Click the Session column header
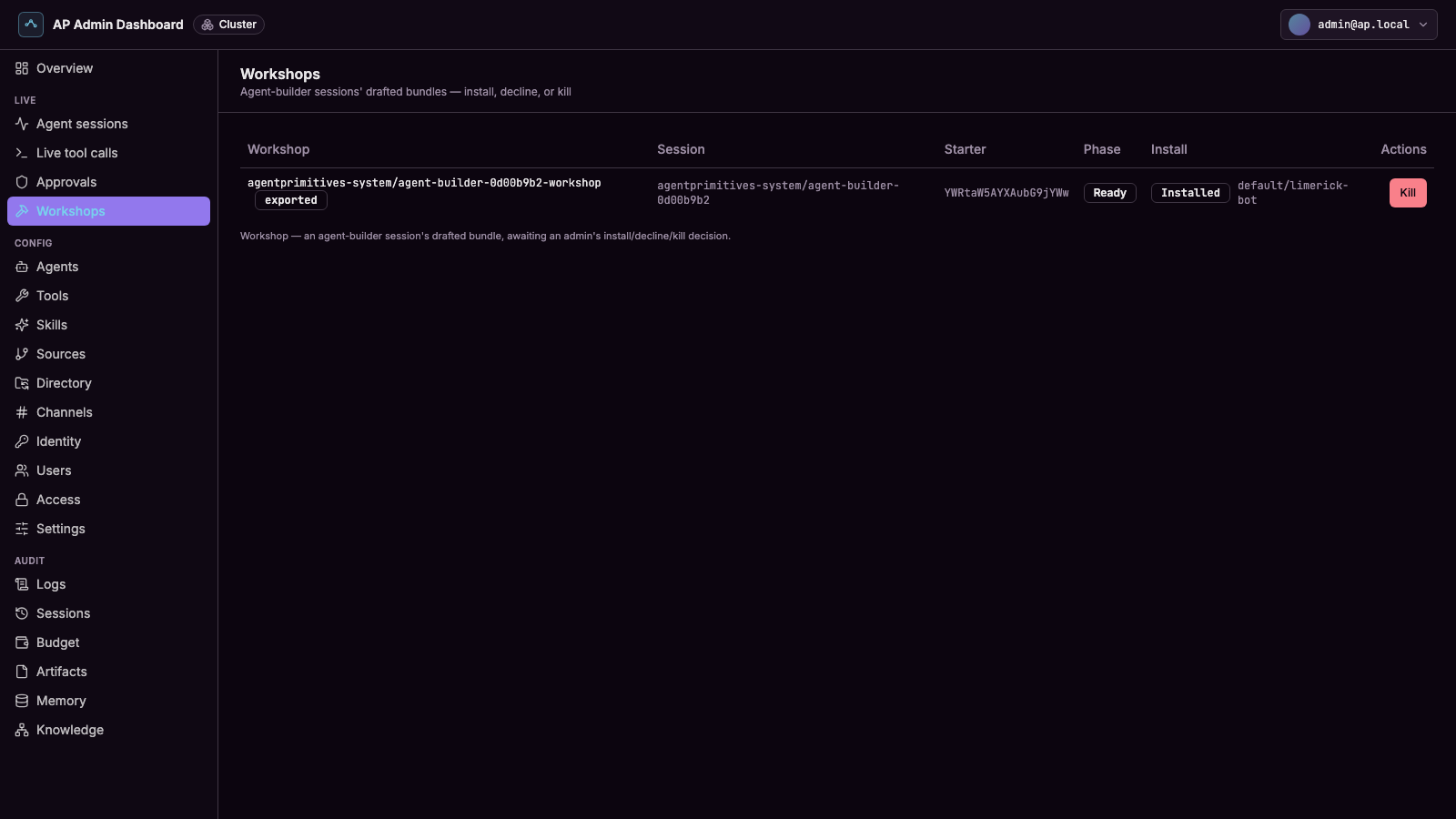This screenshot has height=819, width=1456. tap(681, 149)
